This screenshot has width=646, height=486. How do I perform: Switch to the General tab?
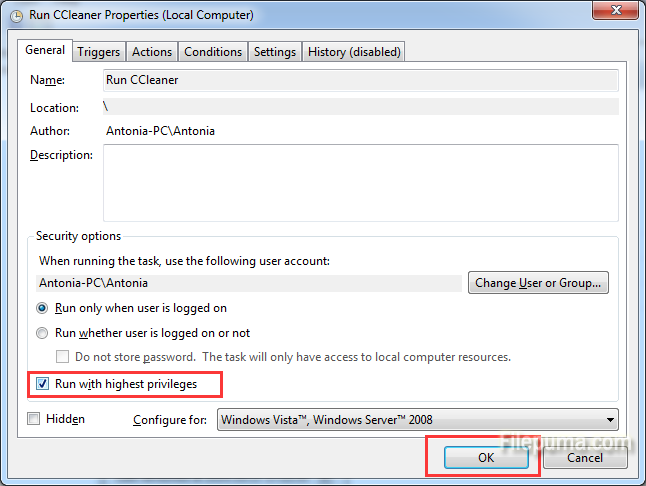pyautogui.click(x=45, y=50)
